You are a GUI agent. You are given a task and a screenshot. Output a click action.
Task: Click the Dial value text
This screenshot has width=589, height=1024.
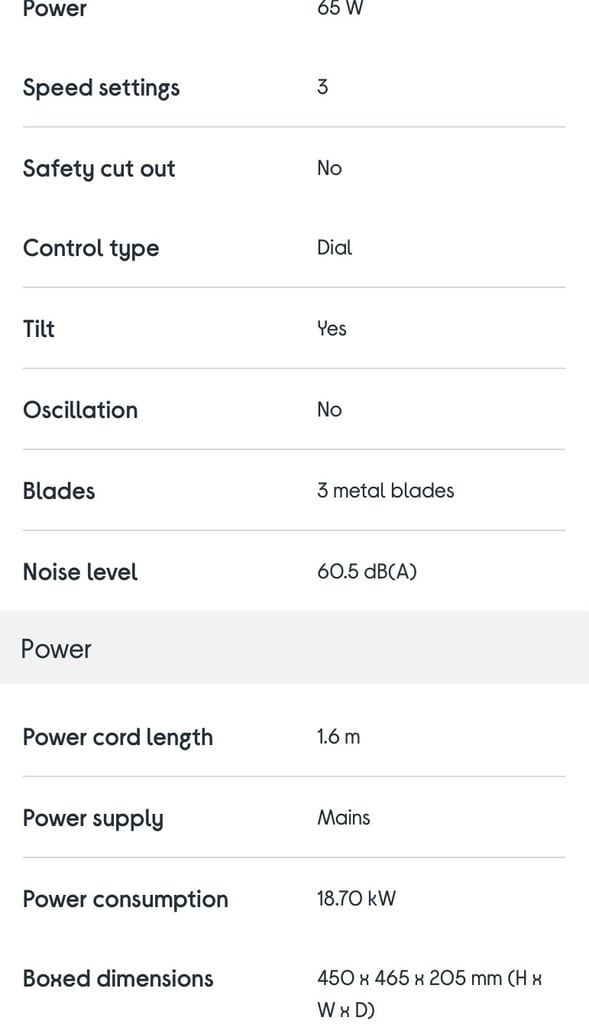click(334, 248)
